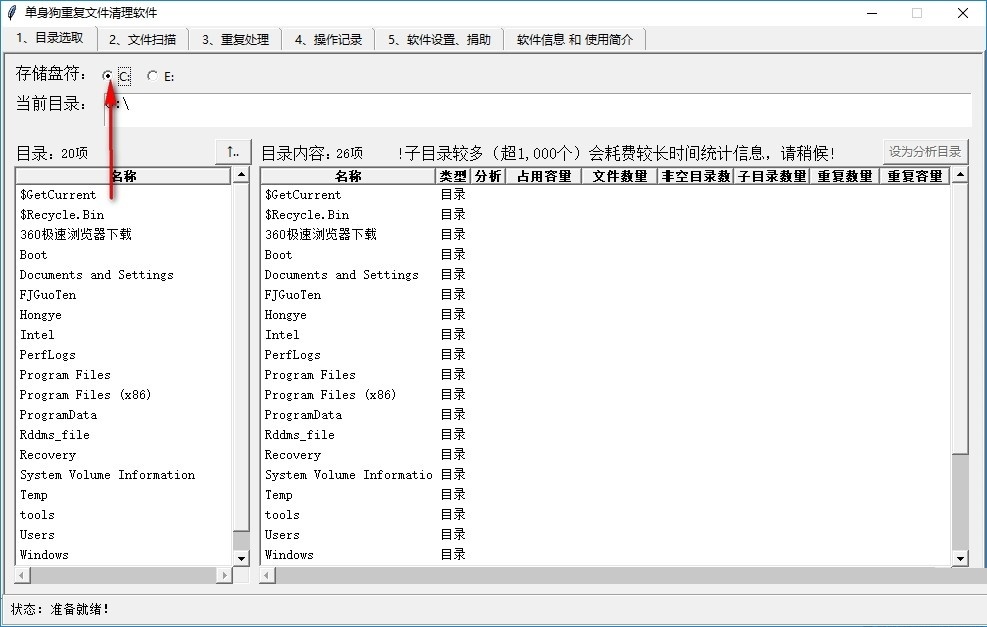987x627 pixels.
Task: Select Program Files (x86) in the directory list
Action: tap(86, 394)
